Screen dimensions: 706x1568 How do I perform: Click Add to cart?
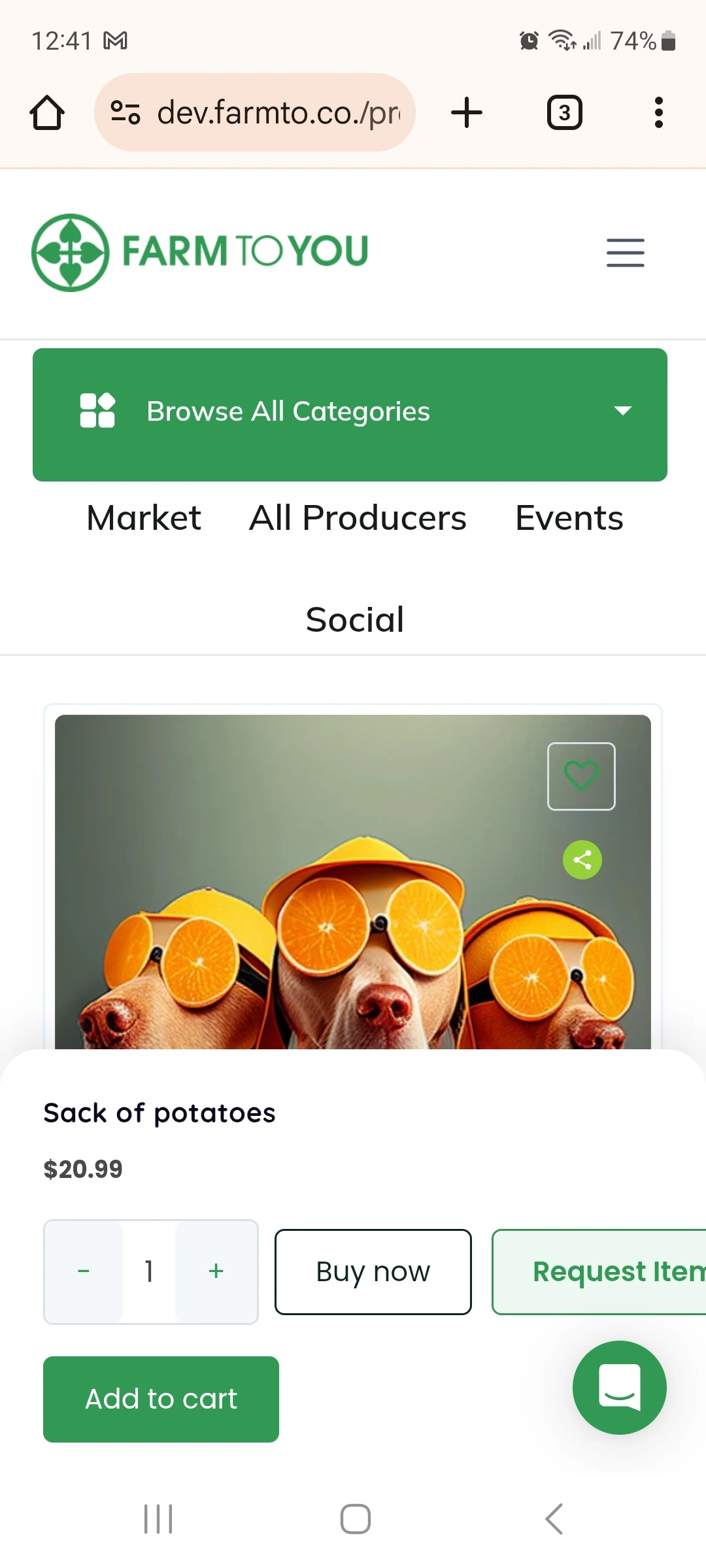(161, 1399)
